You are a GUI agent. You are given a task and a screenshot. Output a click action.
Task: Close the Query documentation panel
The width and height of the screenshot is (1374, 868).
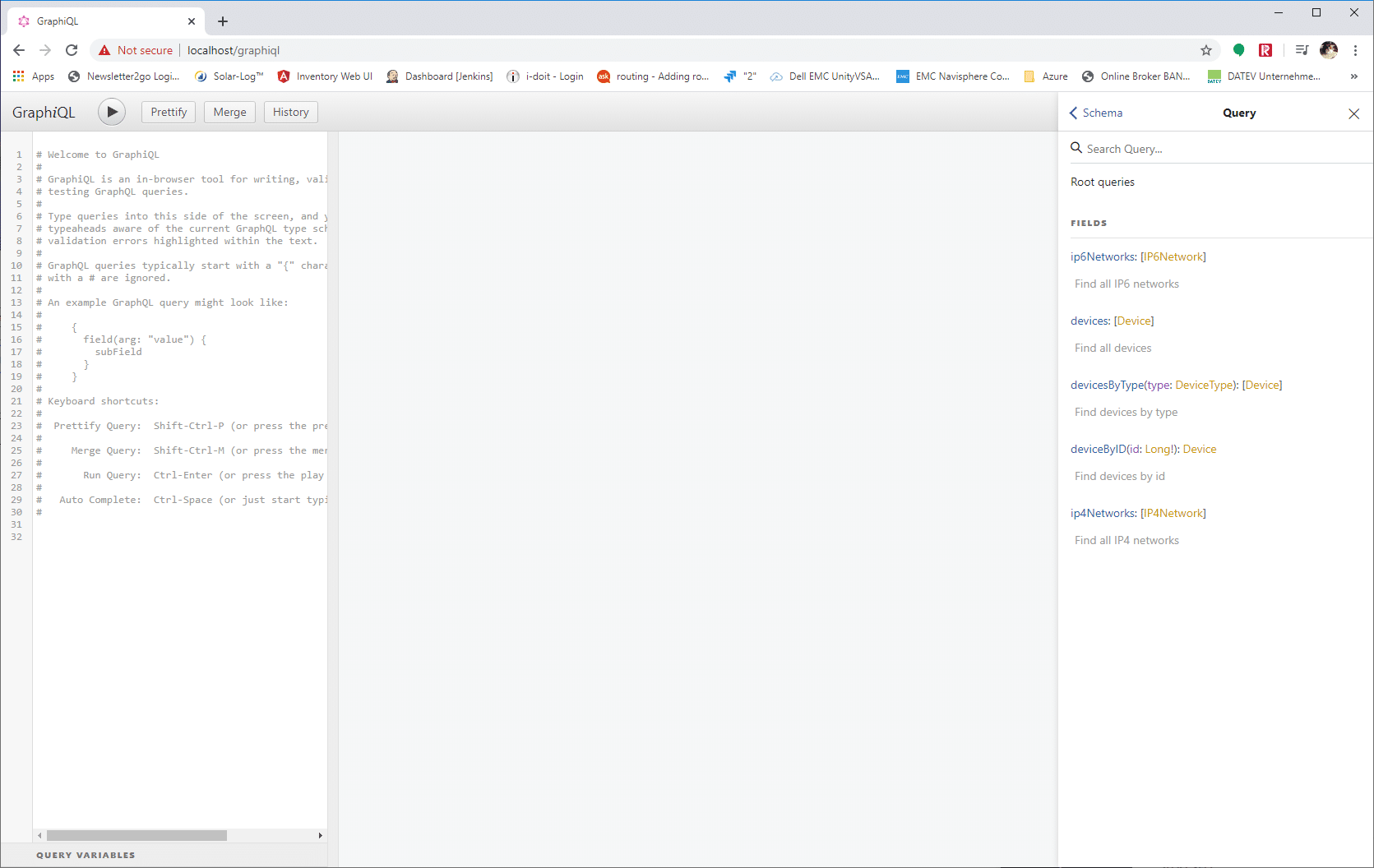click(1353, 113)
